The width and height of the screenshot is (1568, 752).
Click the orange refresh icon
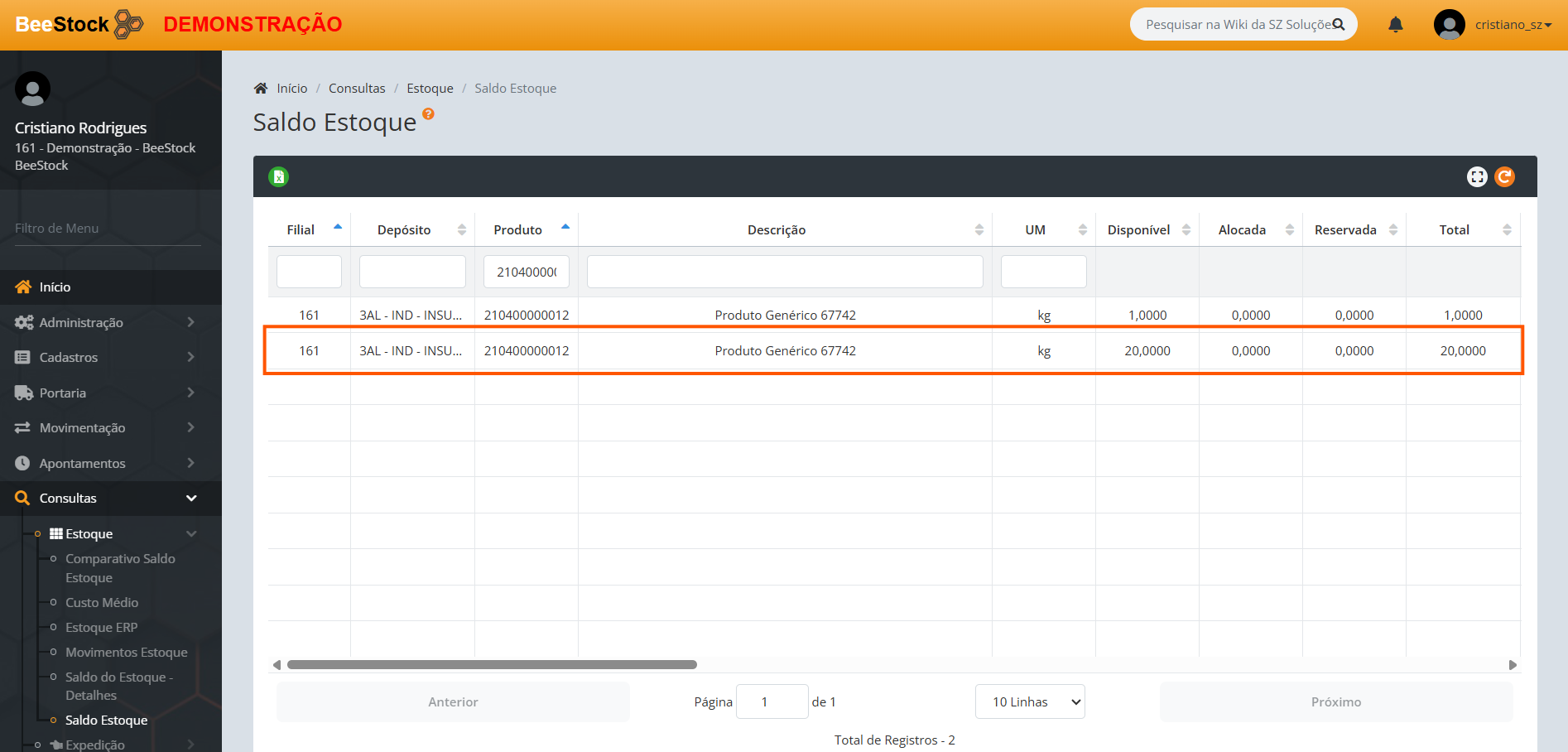(1504, 176)
